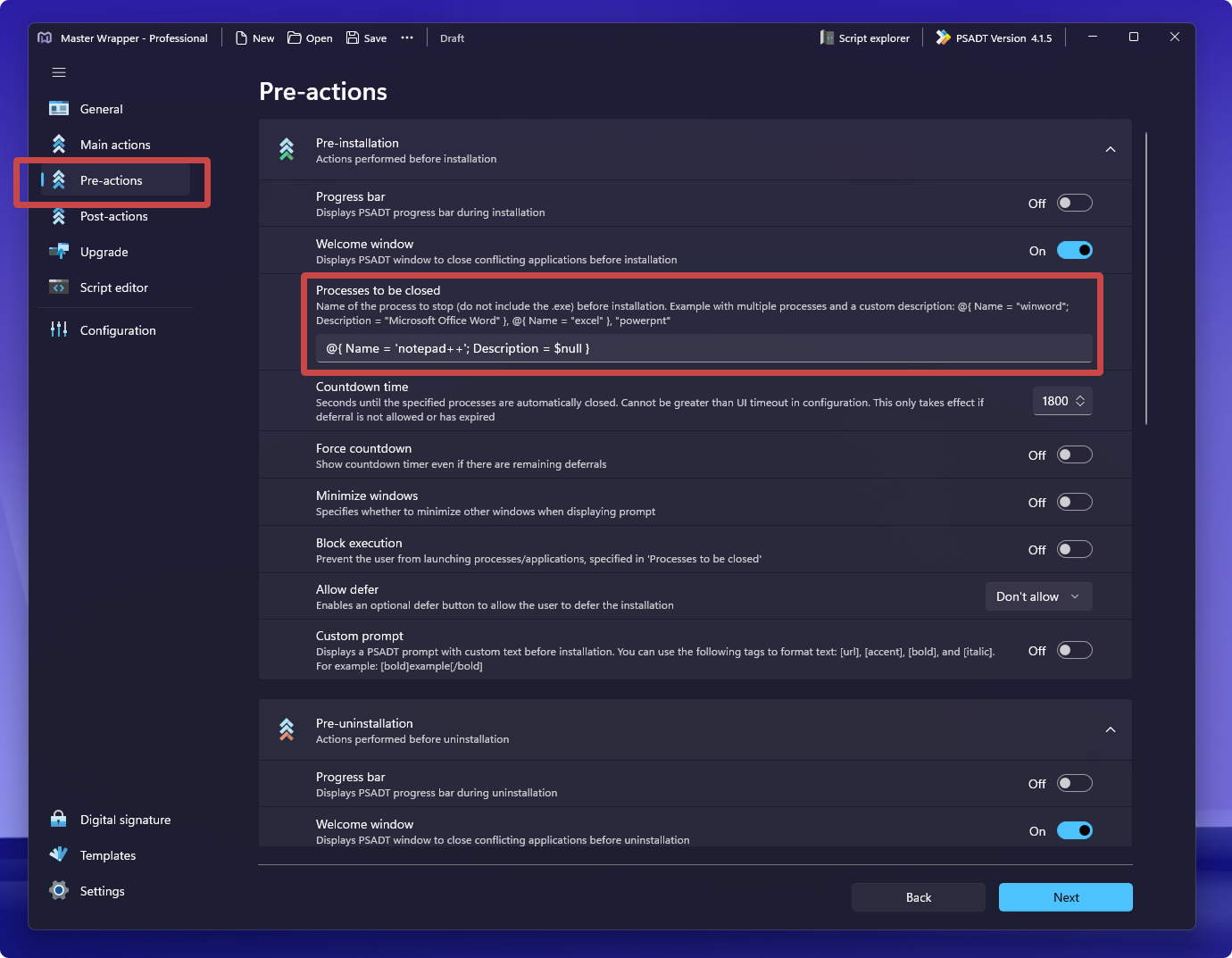Viewport: 1232px width, 958px height.
Task: Switch to Post-actions in the sidebar
Action: (x=114, y=216)
